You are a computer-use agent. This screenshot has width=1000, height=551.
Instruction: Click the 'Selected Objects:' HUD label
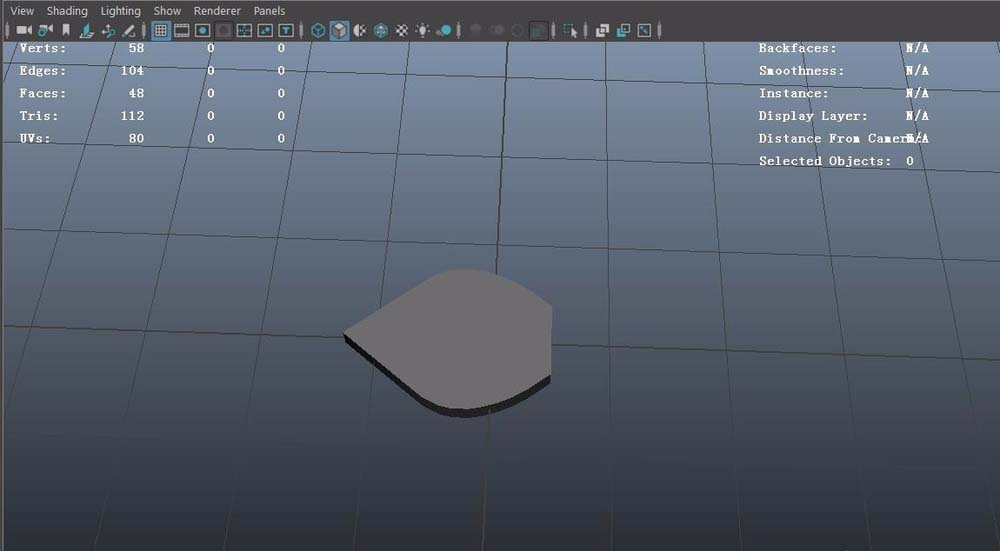(825, 161)
